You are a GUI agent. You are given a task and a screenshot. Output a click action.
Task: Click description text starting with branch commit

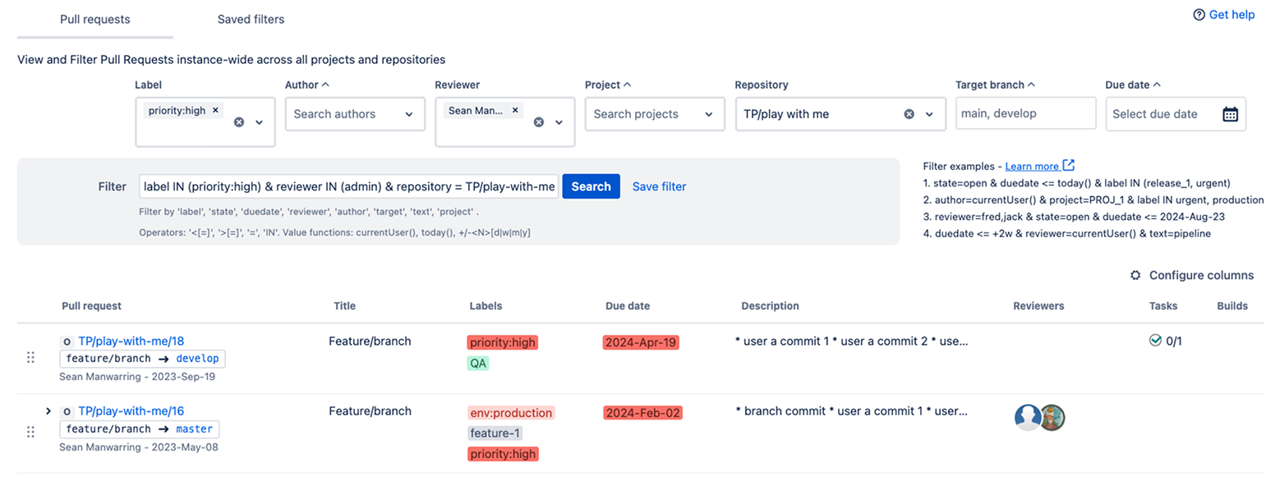[851, 411]
